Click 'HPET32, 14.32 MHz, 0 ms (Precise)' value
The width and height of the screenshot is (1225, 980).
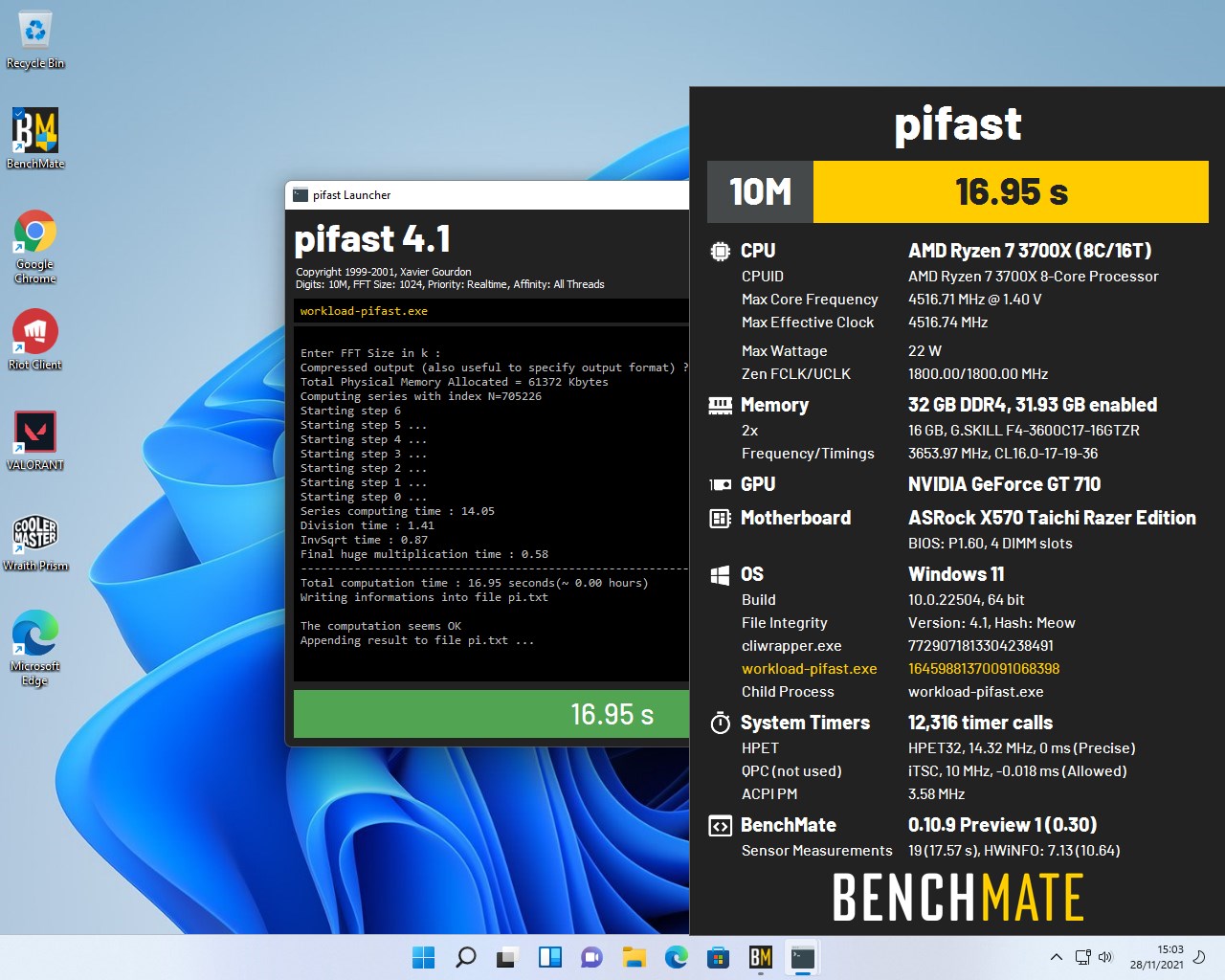1021,748
